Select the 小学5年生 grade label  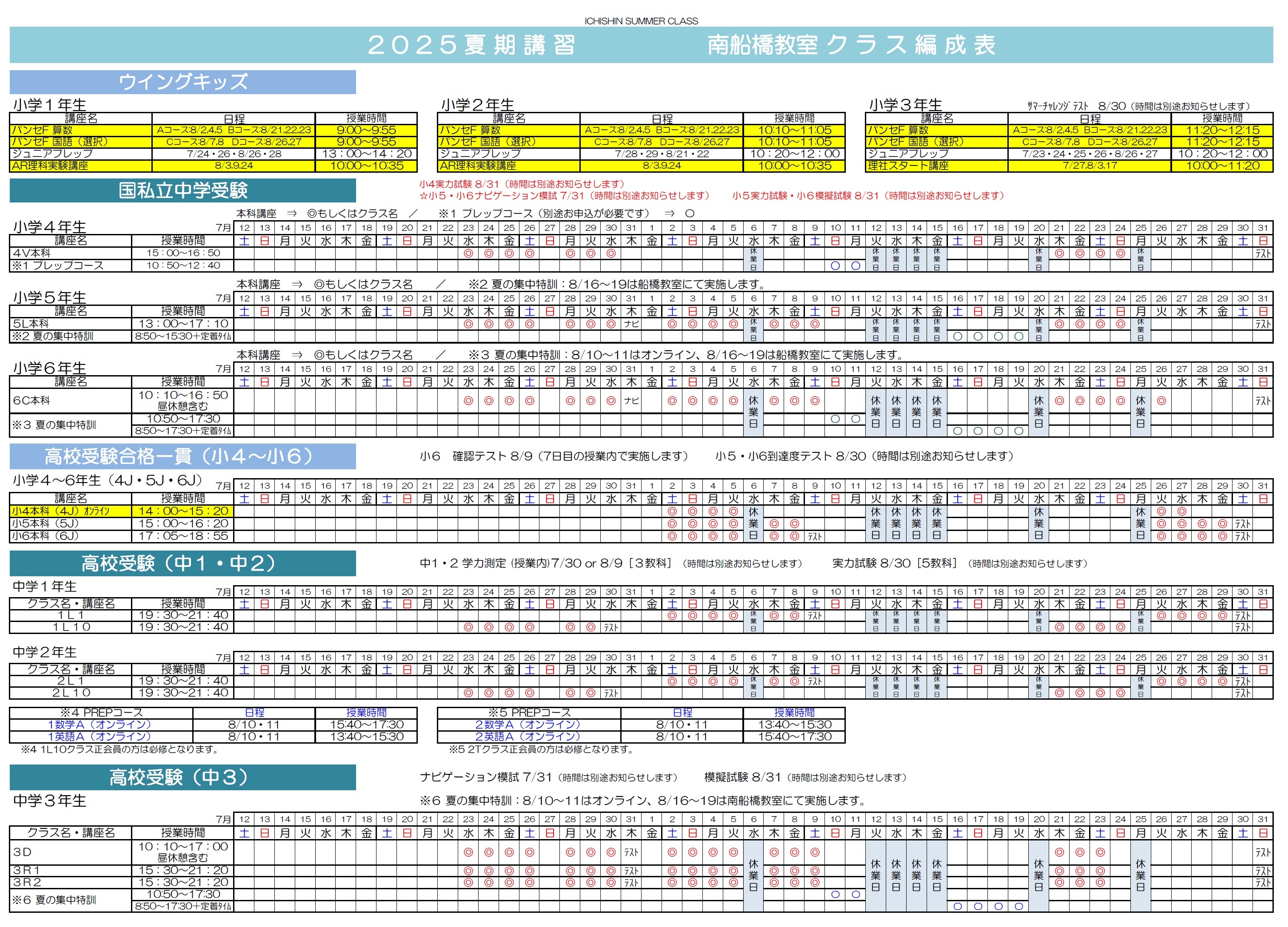click(x=49, y=297)
